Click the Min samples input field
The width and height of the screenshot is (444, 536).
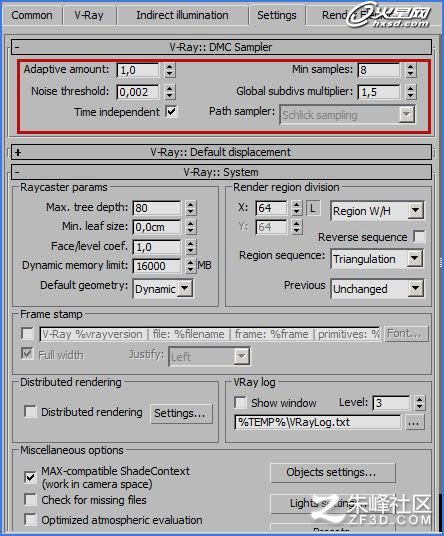coord(379,70)
